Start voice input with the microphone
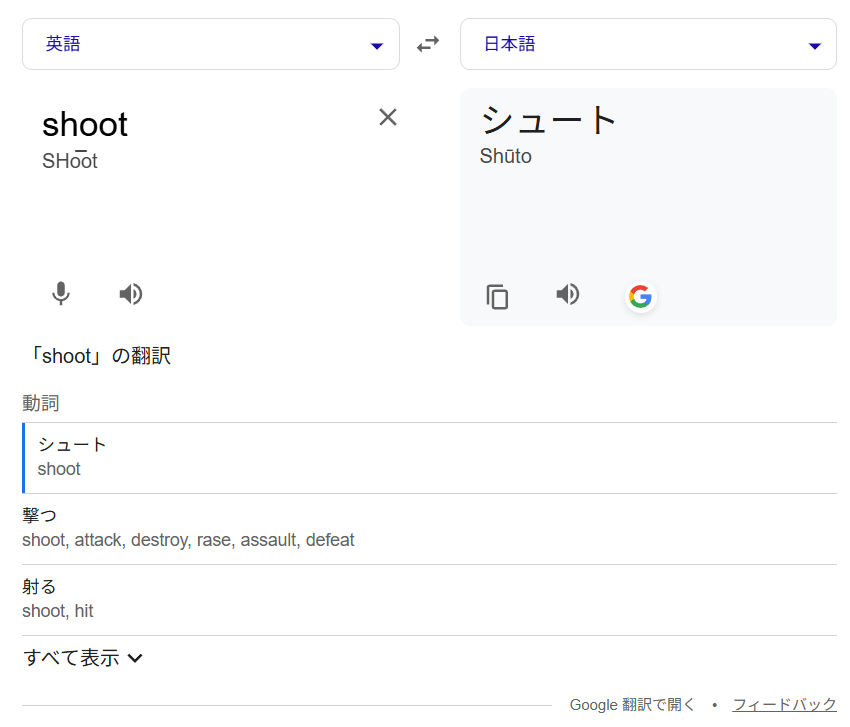Screen dimensions: 850x727 pos(61,294)
